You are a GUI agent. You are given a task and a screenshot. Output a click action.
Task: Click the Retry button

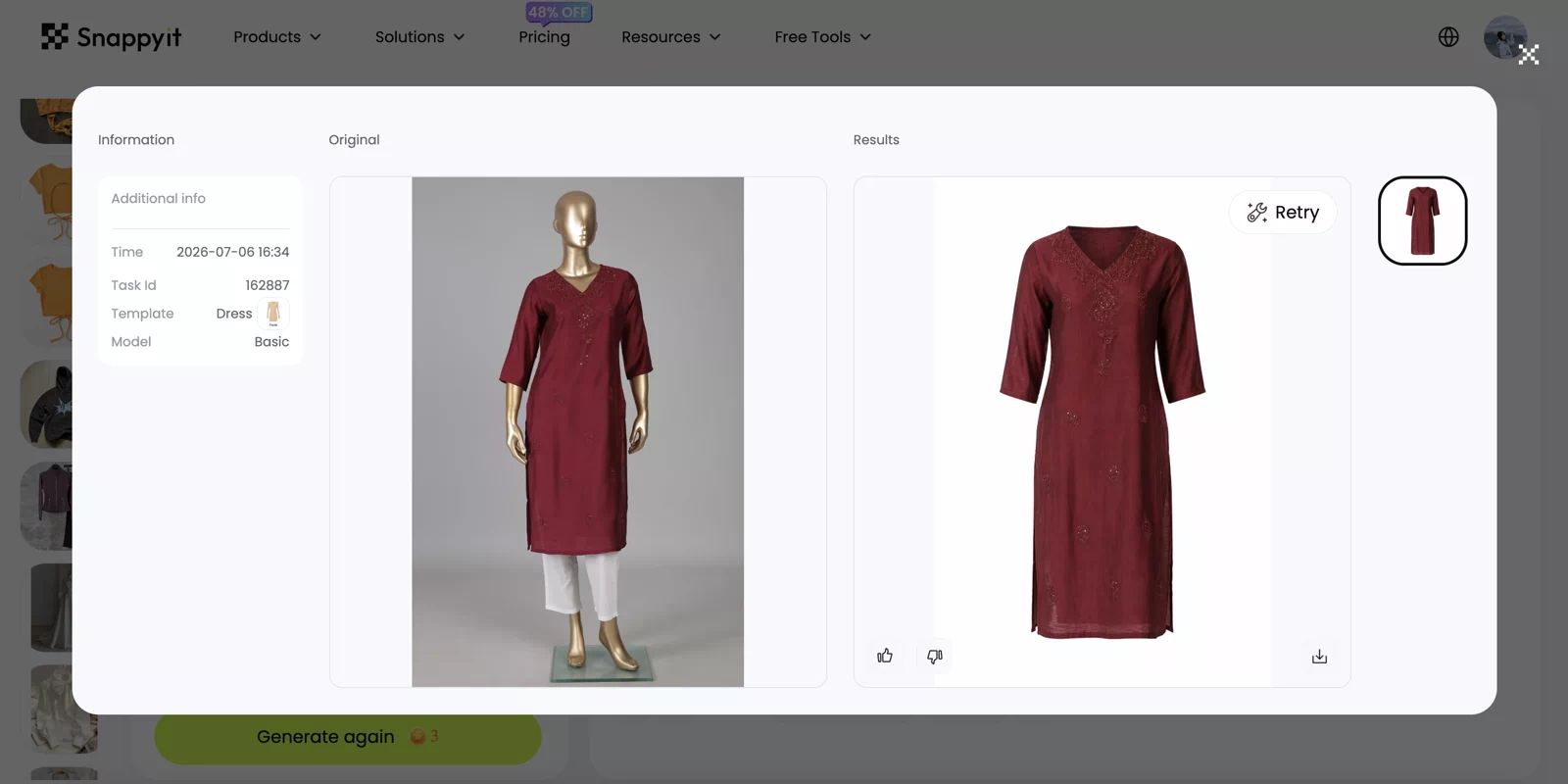pos(1283,213)
